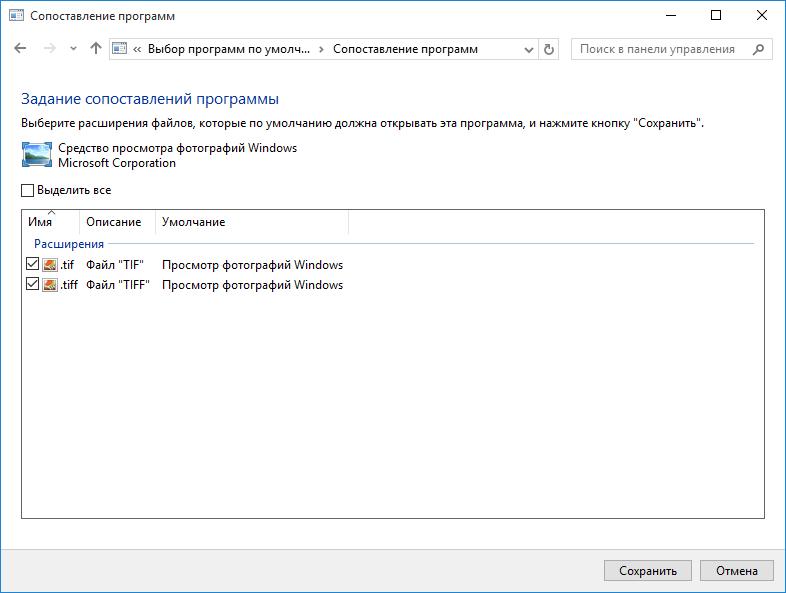Image resolution: width=786 pixels, height=593 pixels.
Task: Click the .tif file type icon
Action: [50, 265]
